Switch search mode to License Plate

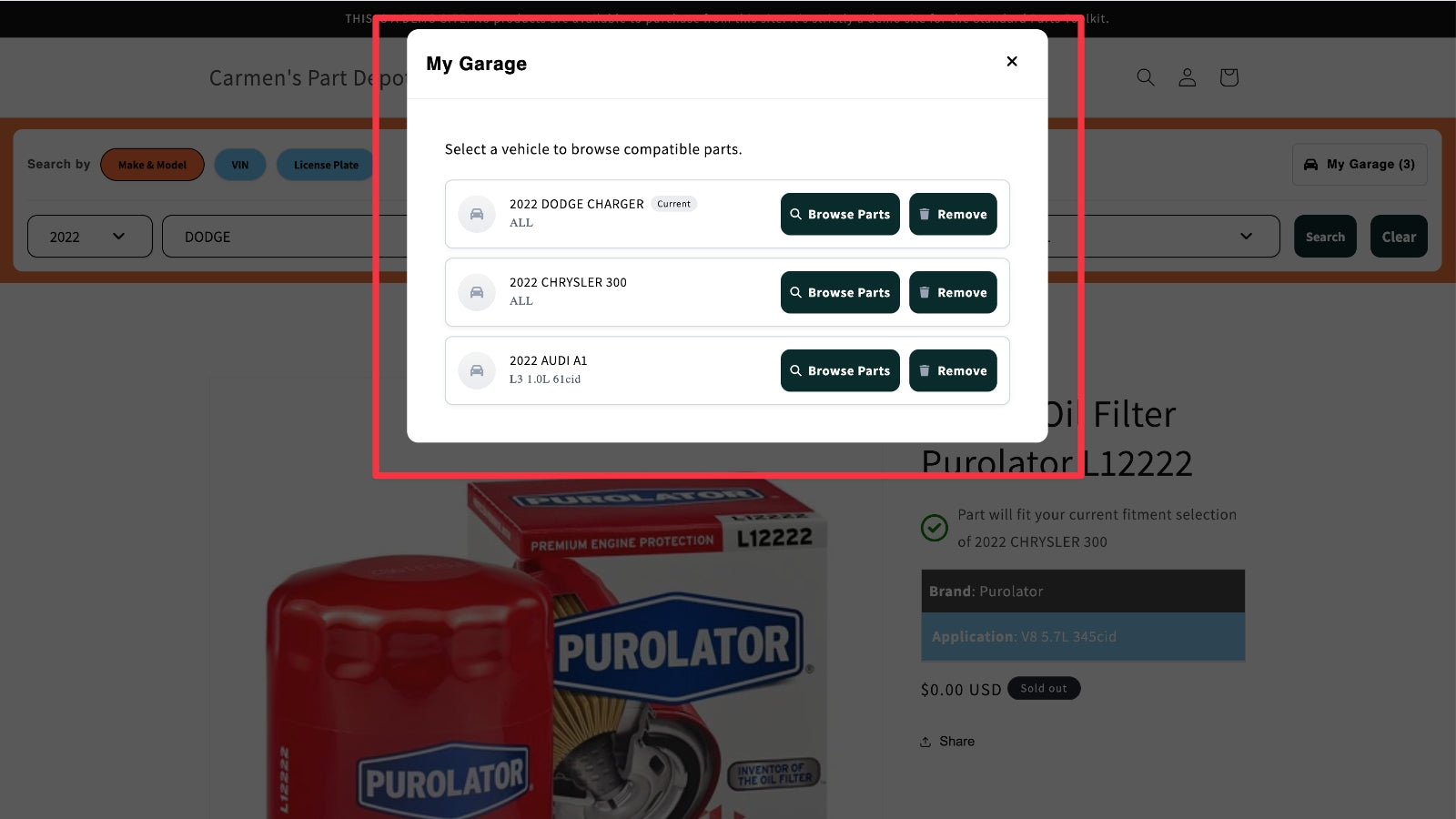click(324, 165)
